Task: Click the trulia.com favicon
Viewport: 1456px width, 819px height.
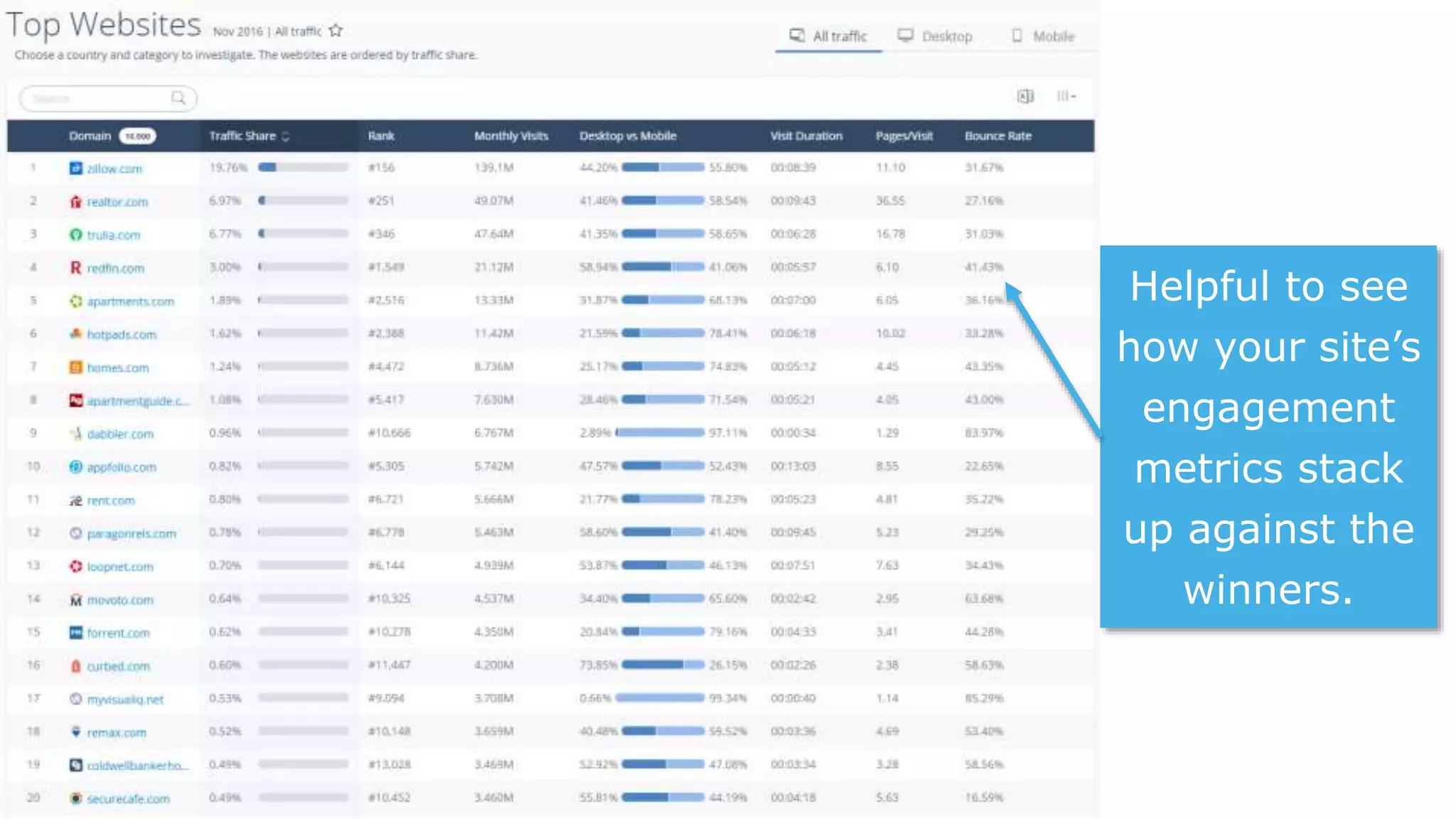Action: (75, 235)
